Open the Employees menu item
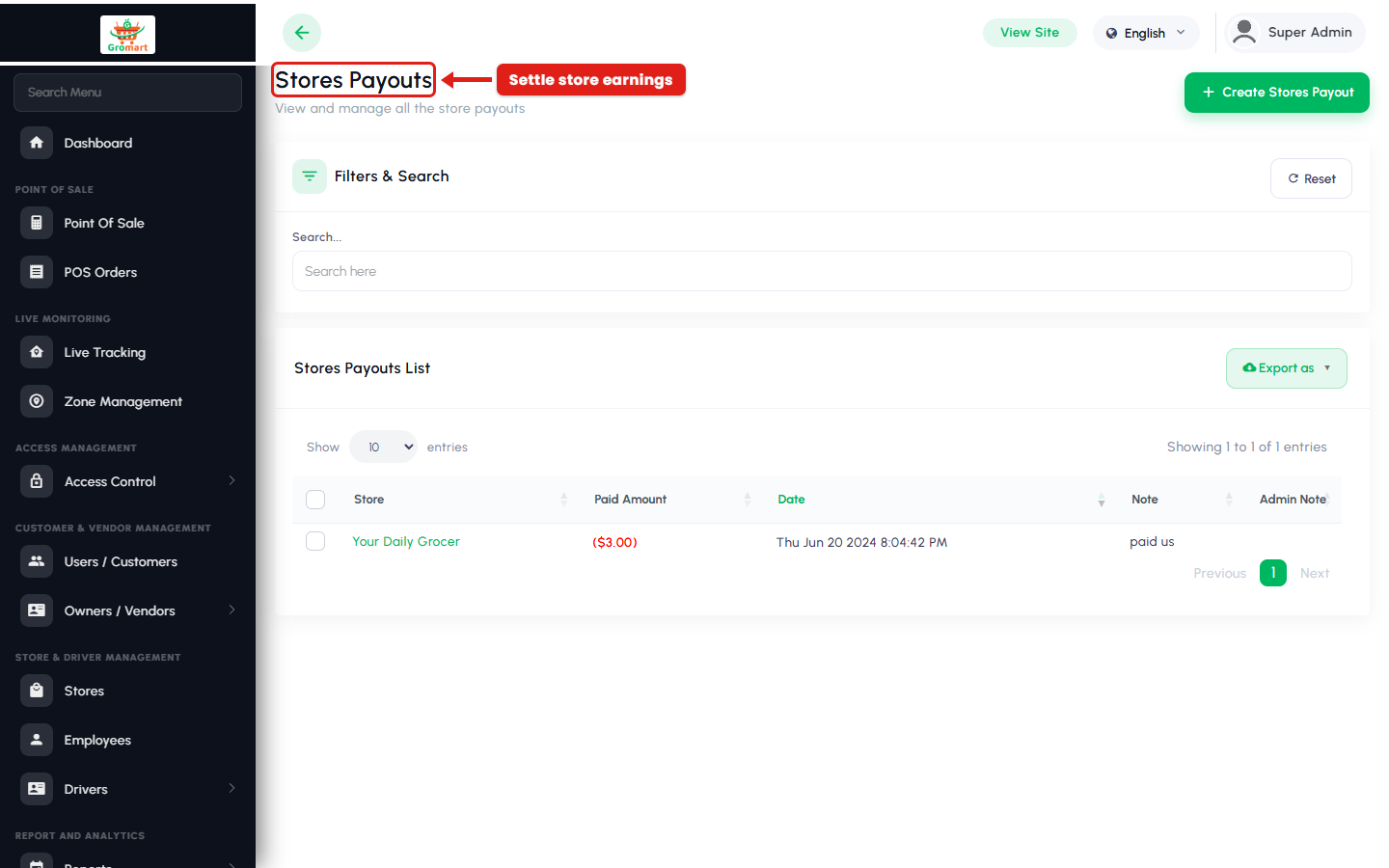 coord(127,740)
